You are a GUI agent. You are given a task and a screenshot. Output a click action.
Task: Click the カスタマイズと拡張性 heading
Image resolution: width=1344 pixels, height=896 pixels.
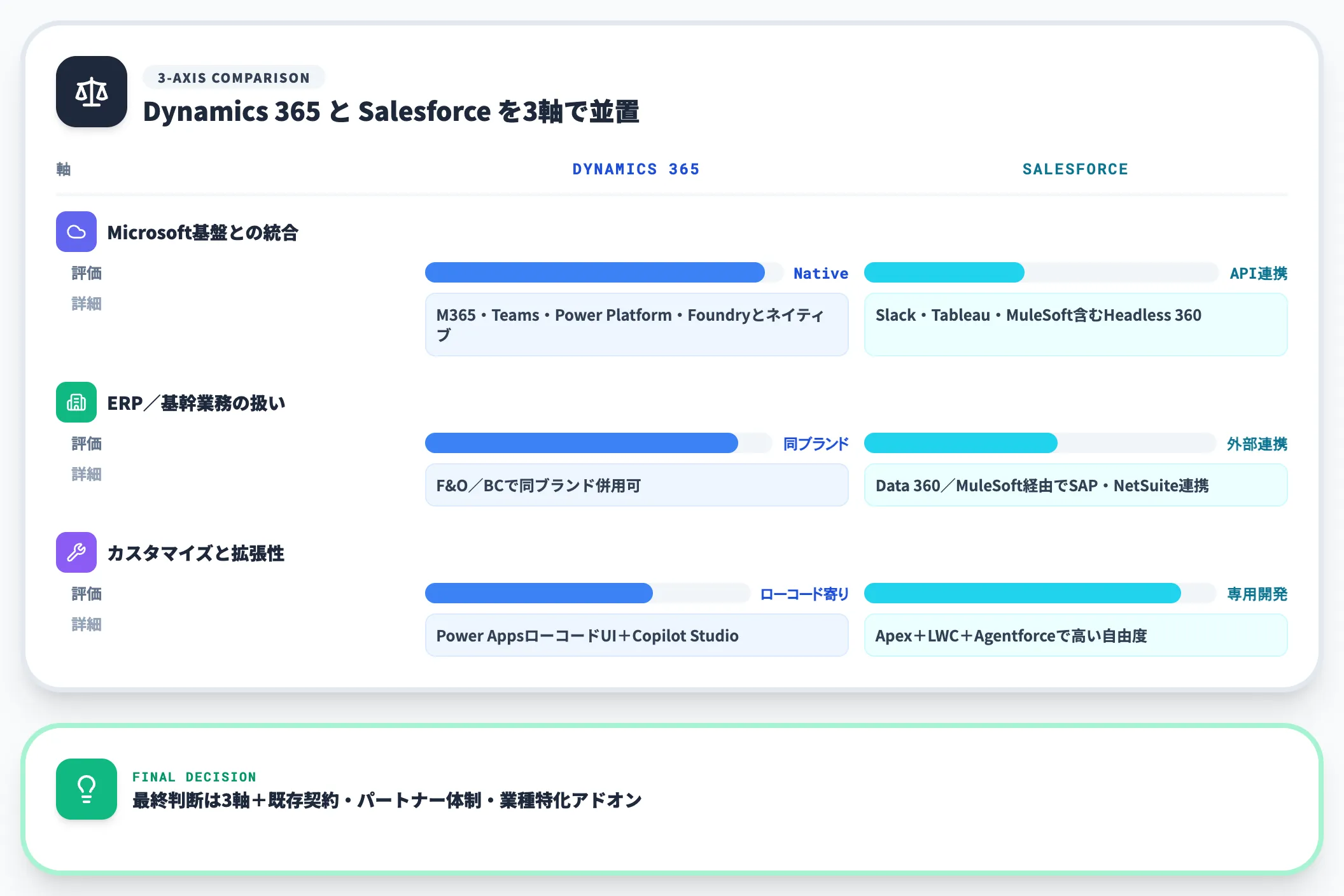[x=195, y=553]
